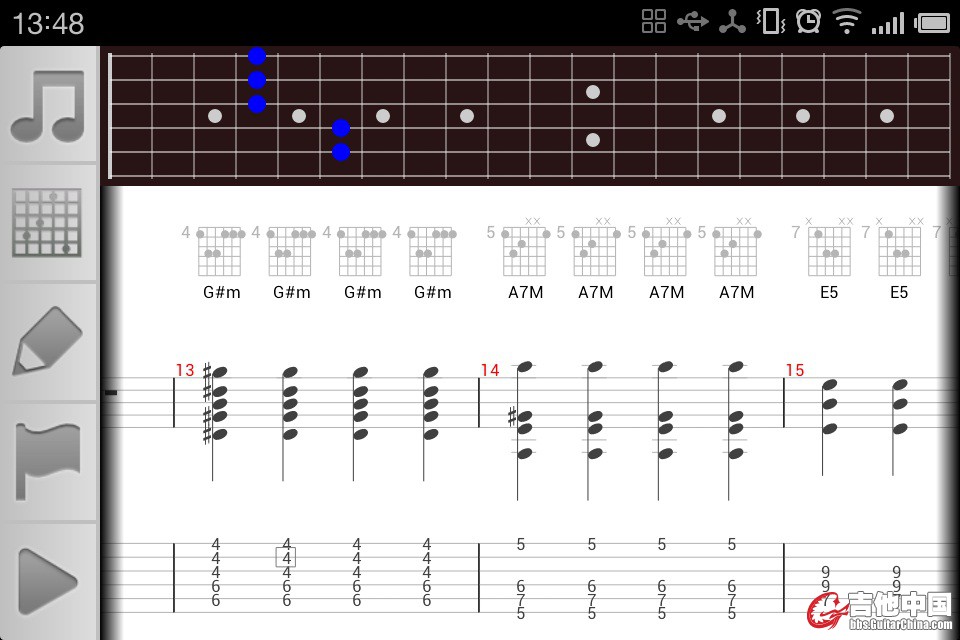The width and height of the screenshot is (960, 640).
Task: Tap the topmost blue dot on fretboard
Action: click(257, 56)
